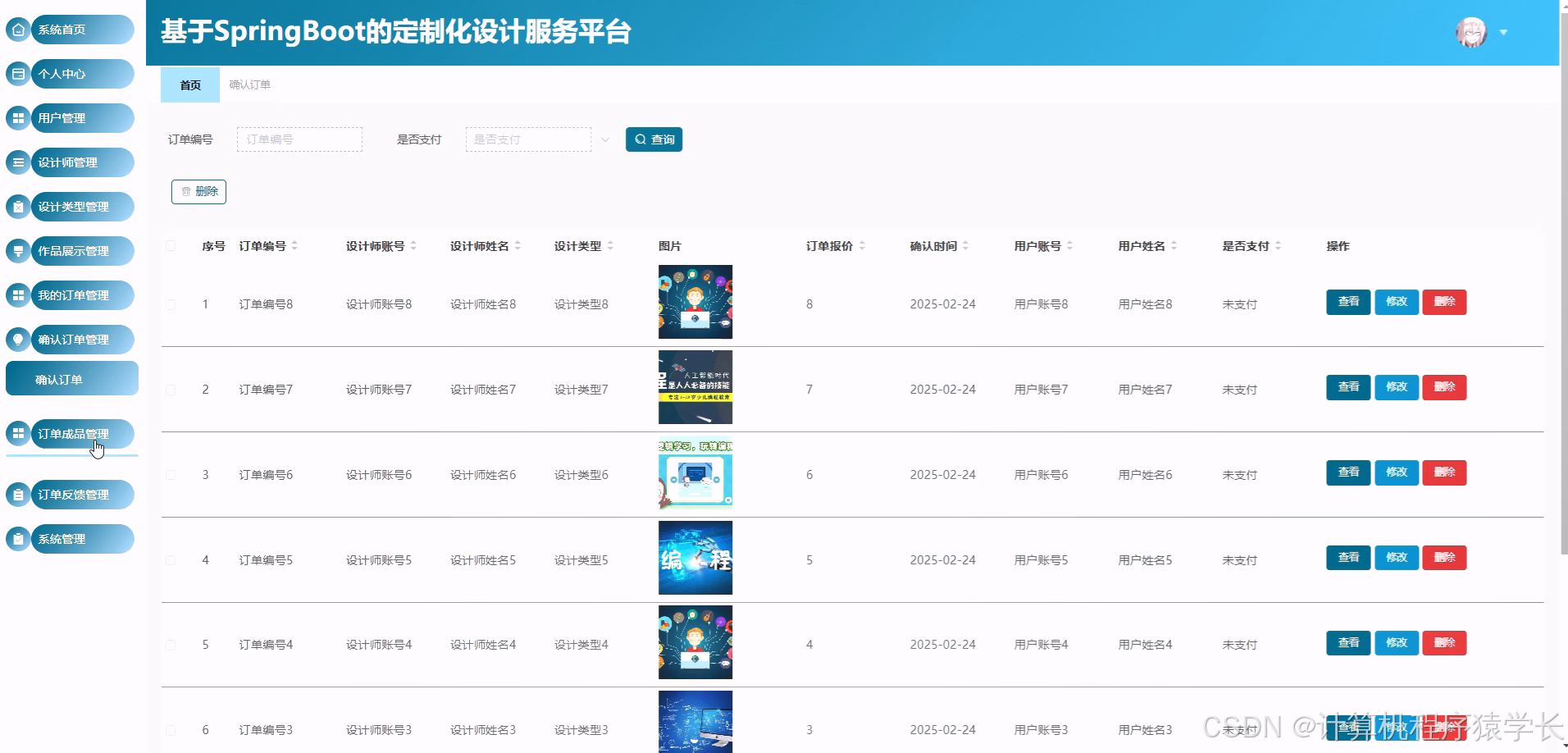
Task: Click the 订单编号 search input field
Action: point(299,139)
